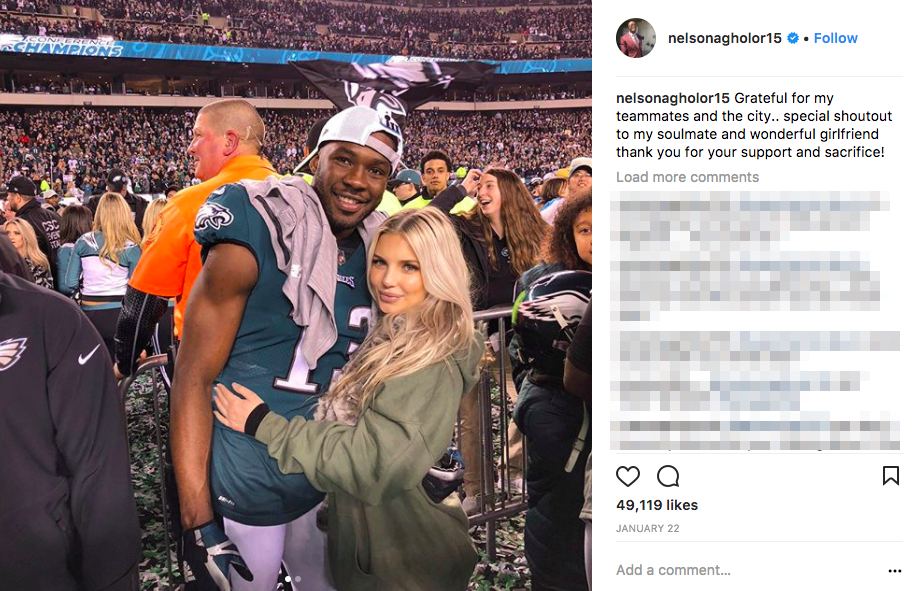The image size is (921, 591).
Task: View the 49,119 likes list
Action: (x=657, y=505)
